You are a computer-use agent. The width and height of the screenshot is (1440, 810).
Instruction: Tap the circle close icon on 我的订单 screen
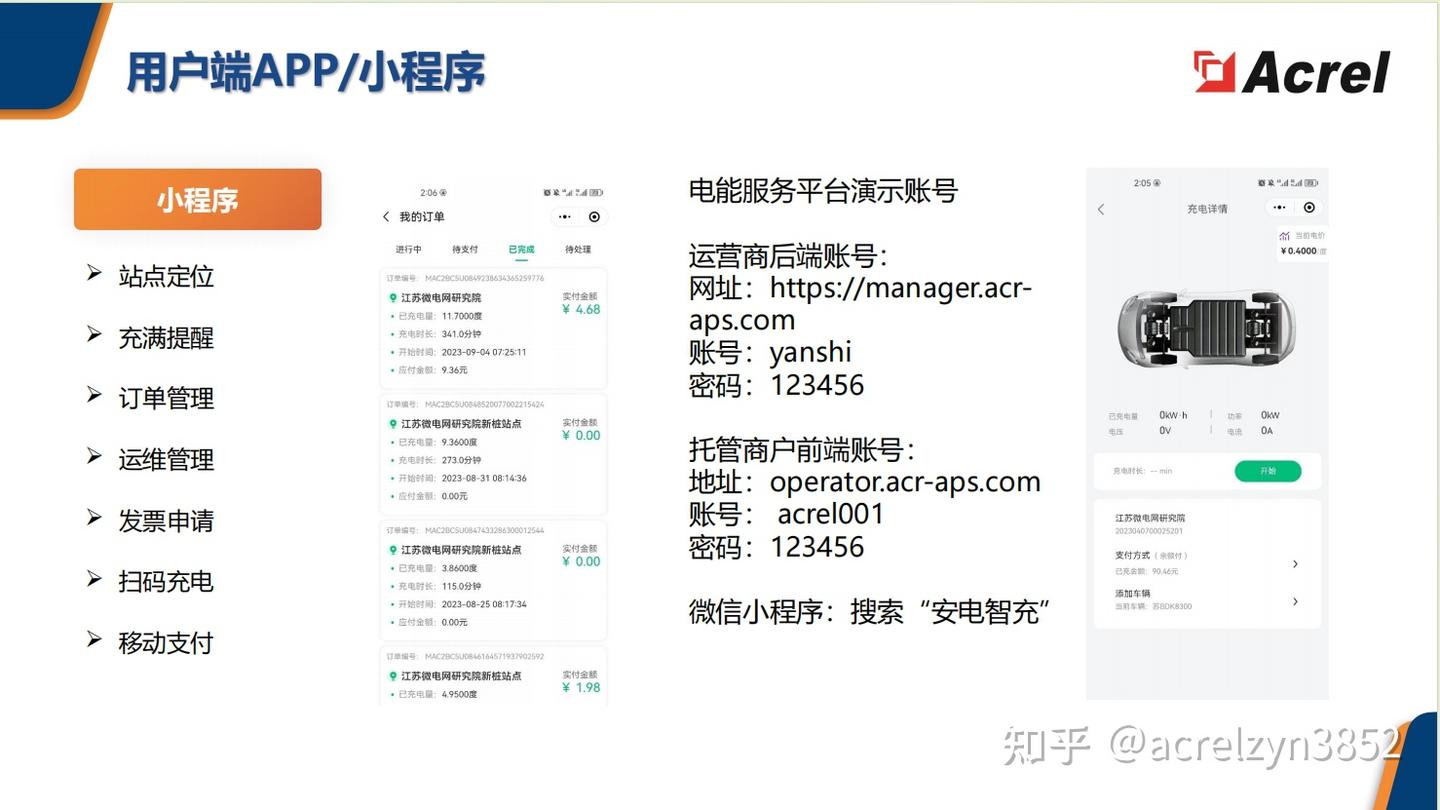click(x=595, y=217)
